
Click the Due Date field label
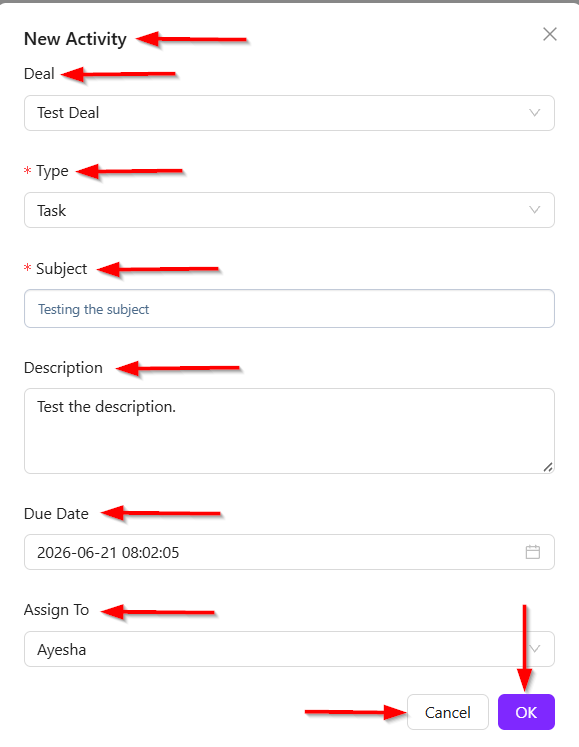(56, 514)
